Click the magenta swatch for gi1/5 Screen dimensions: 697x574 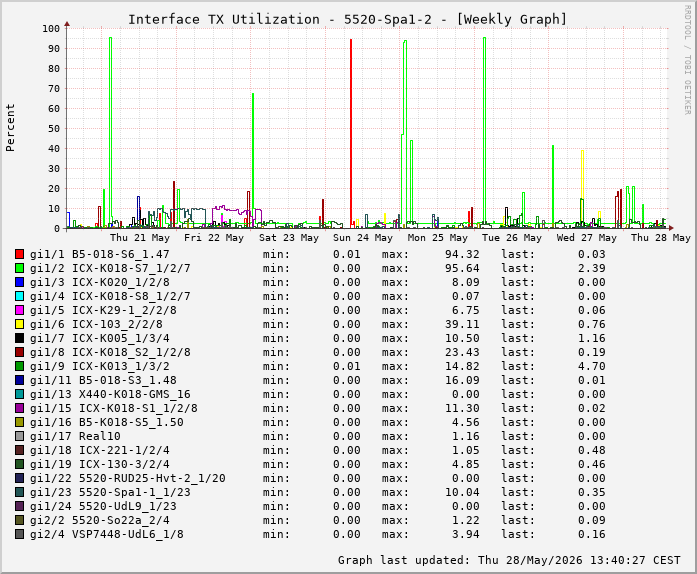coord(19,310)
